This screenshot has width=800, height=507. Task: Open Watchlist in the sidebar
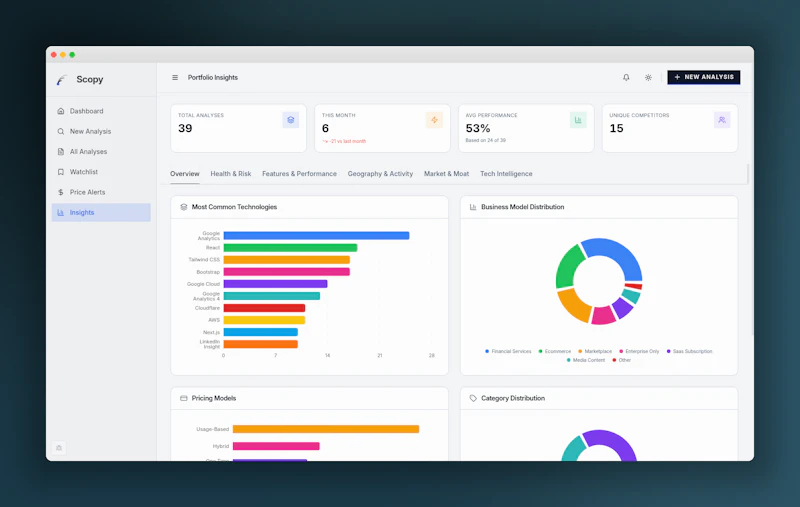click(101, 172)
